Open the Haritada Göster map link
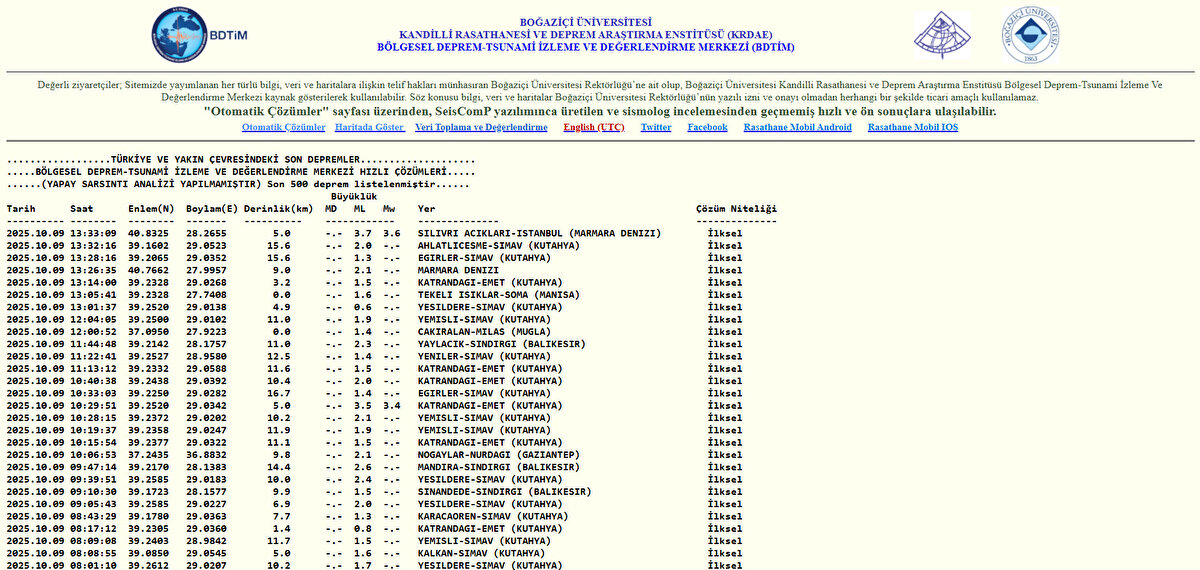The width and height of the screenshot is (1200, 570). [369, 127]
